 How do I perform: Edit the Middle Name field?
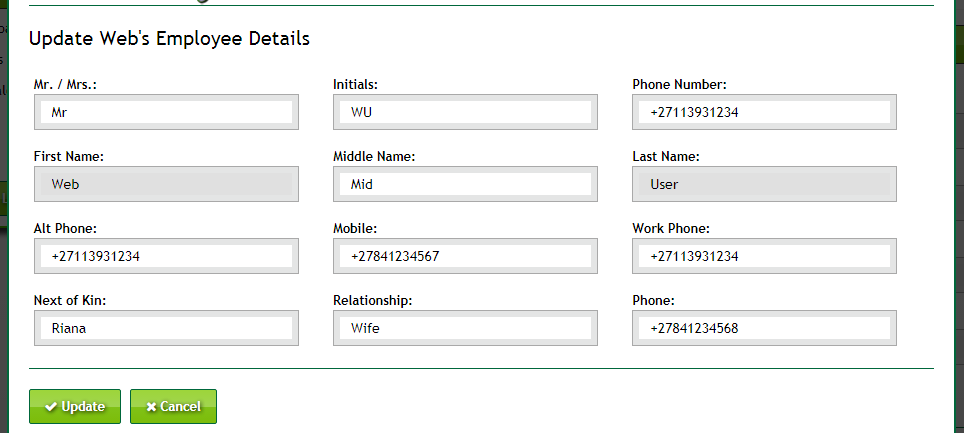(465, 184)
